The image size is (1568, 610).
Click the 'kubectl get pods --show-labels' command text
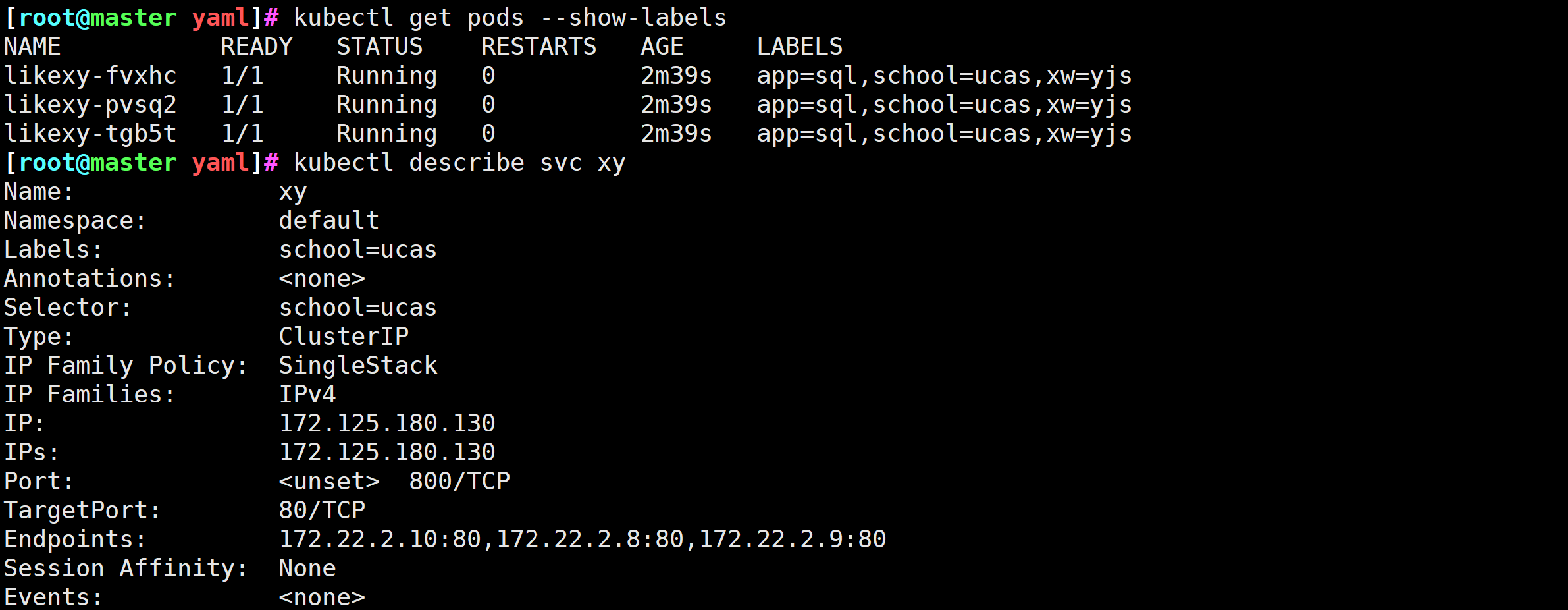[x=510, y=18]
